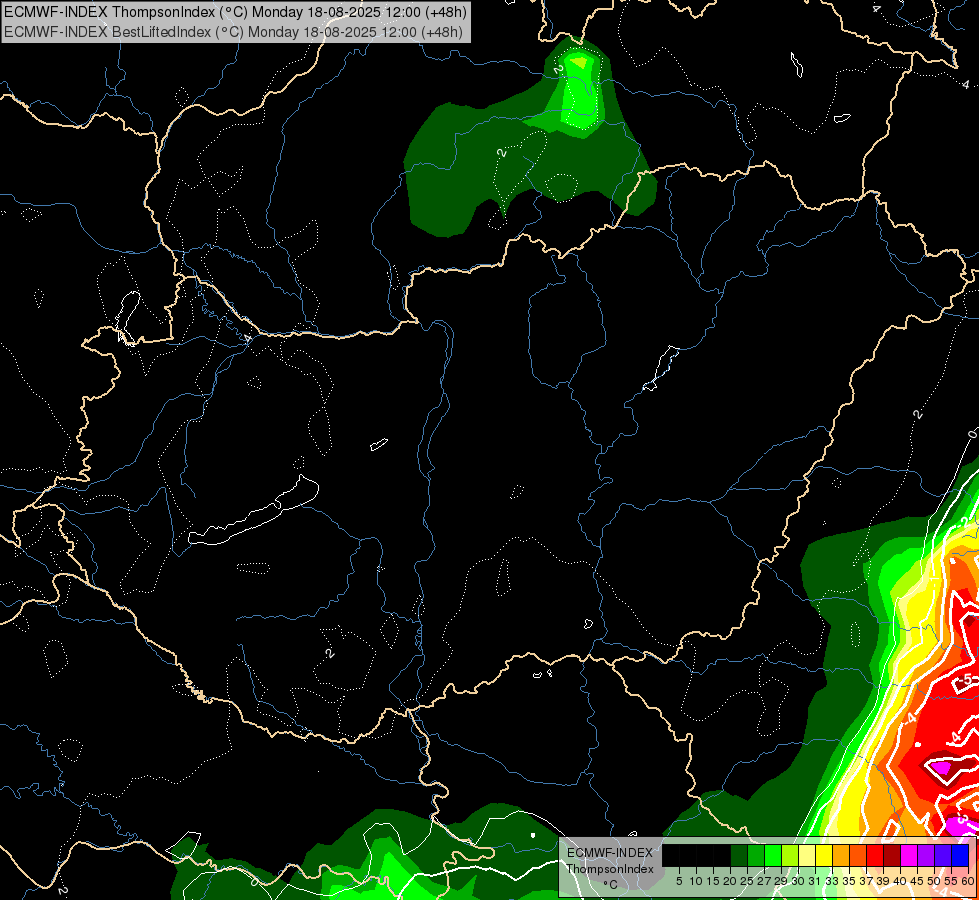979x900 pixels.
Task: Choose the red 37–39 legend swatch
Action: (875, 855)
